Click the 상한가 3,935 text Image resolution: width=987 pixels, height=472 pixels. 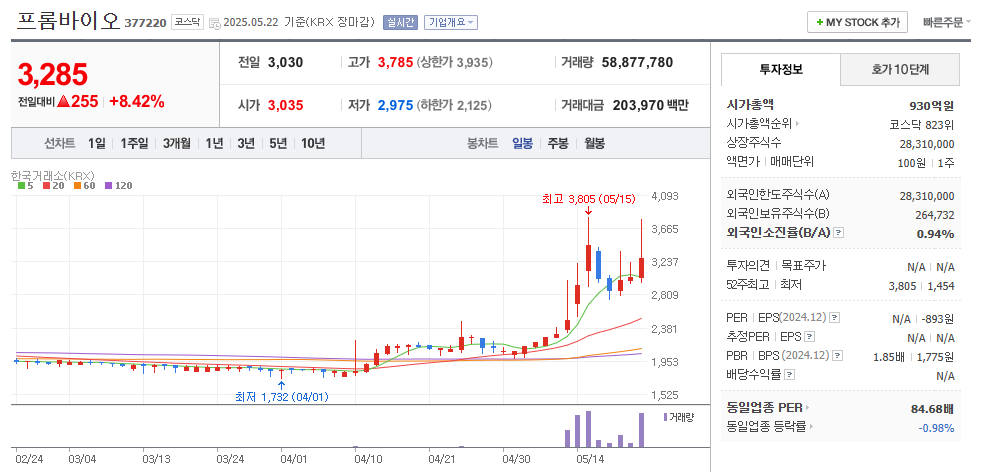[454, 62]
